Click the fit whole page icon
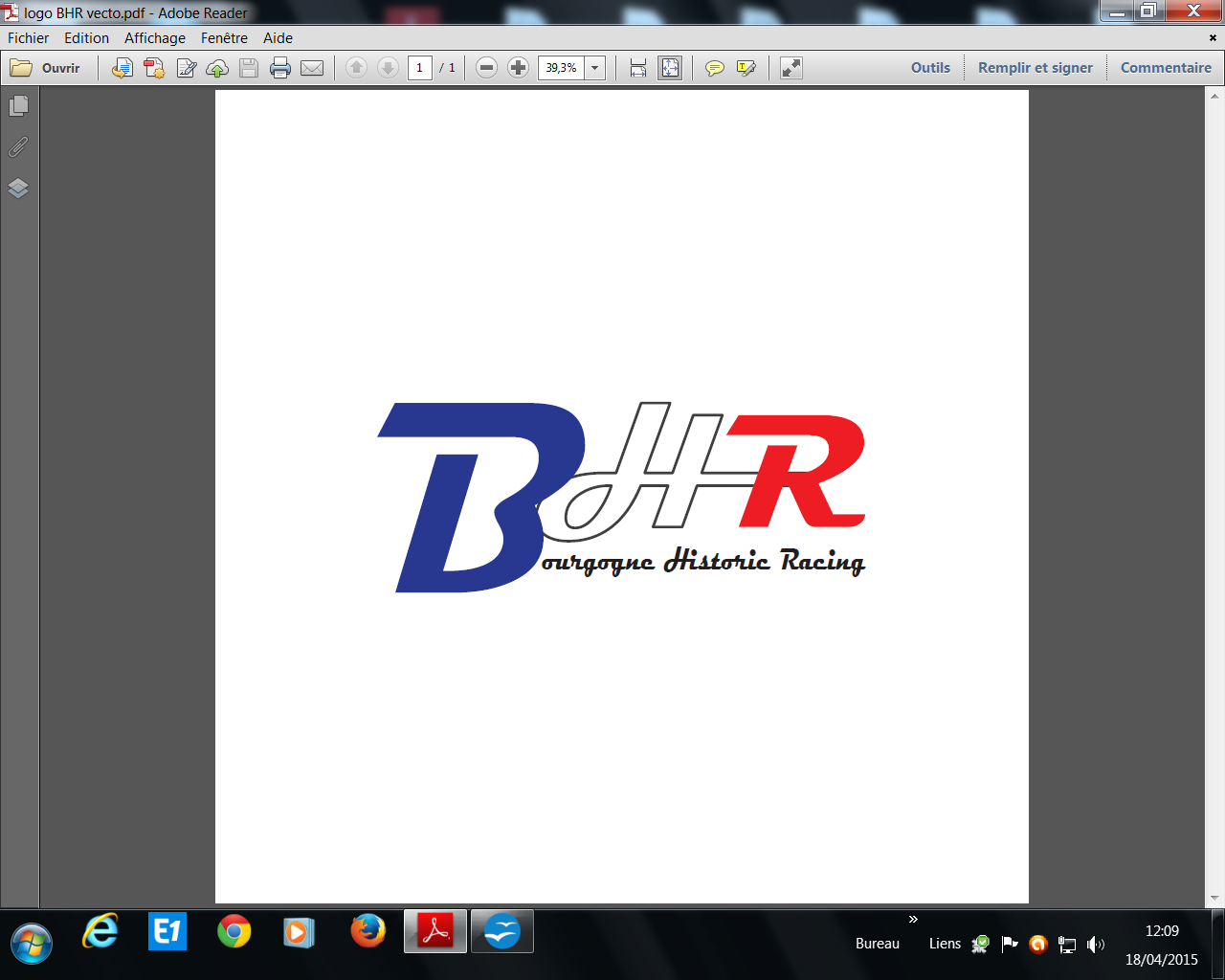Image resolution: width=1225 pixels, height=980 pixels. [x=670, y=68]
